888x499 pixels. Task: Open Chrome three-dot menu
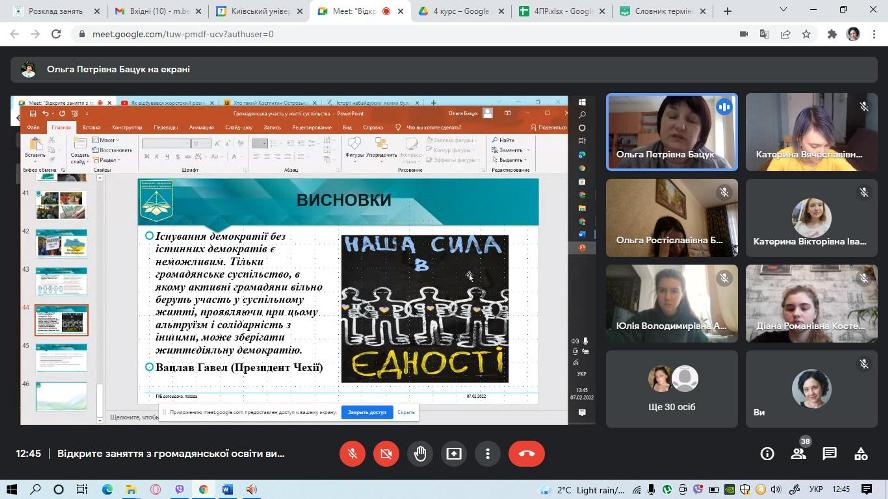point(874,34)
